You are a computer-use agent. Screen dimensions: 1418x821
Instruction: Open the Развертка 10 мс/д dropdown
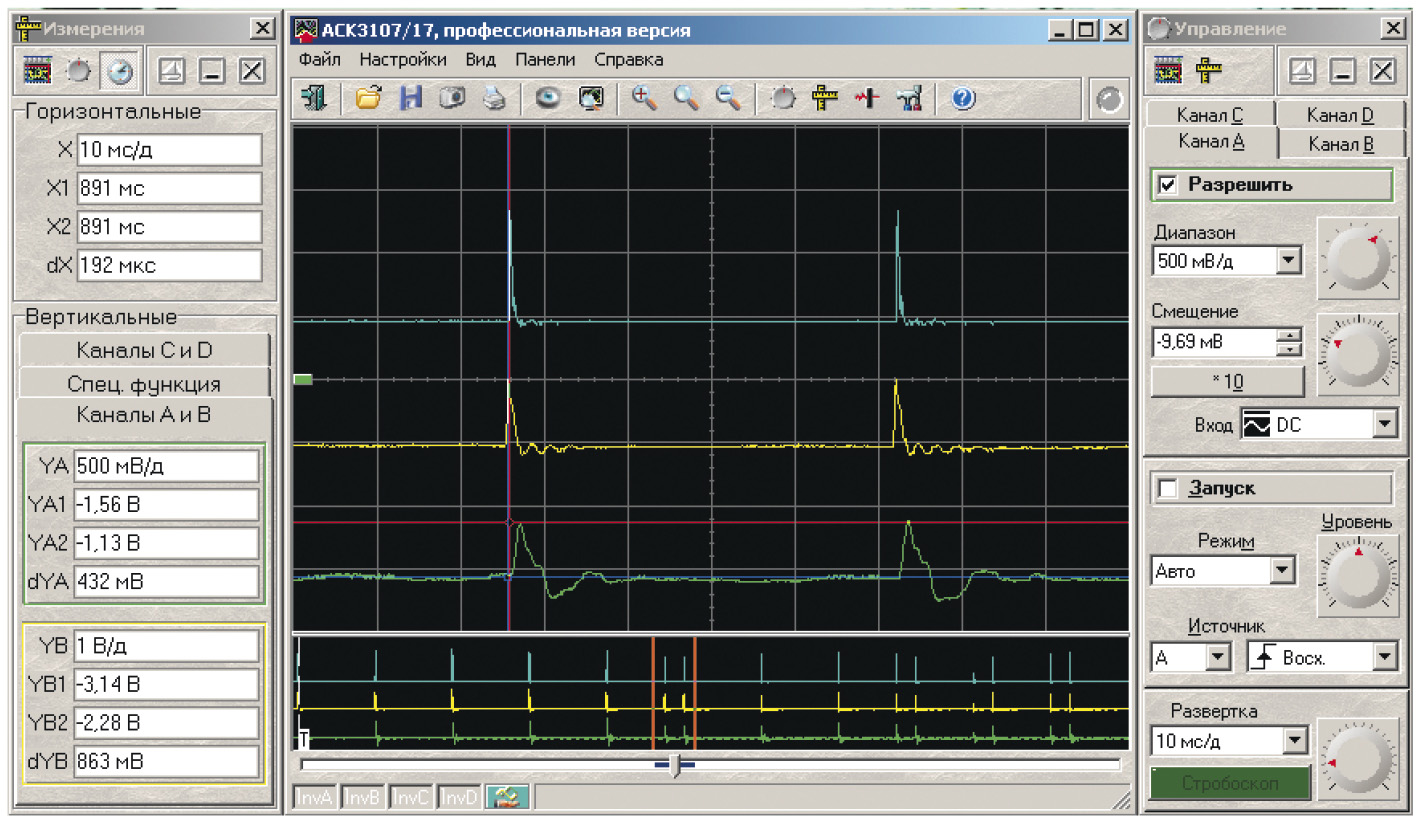[1296, 741]
